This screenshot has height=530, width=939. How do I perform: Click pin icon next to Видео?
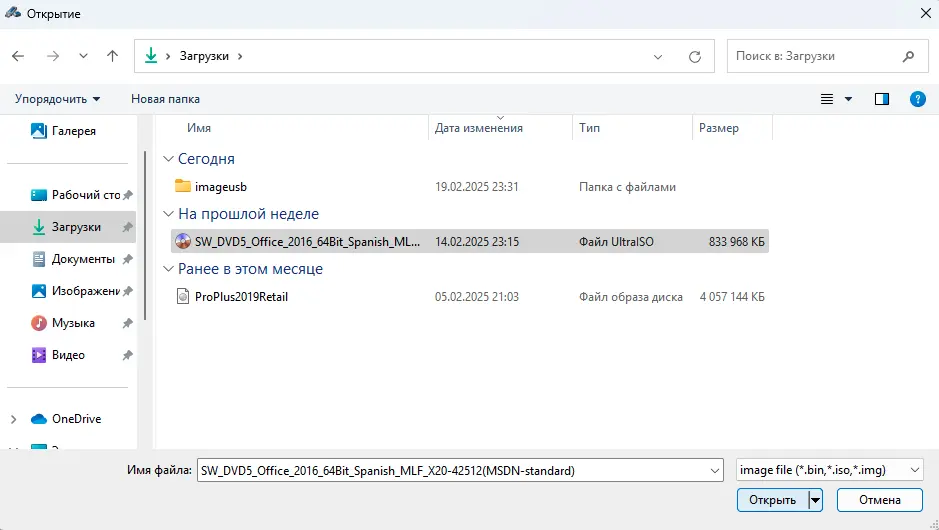point(128,355)
